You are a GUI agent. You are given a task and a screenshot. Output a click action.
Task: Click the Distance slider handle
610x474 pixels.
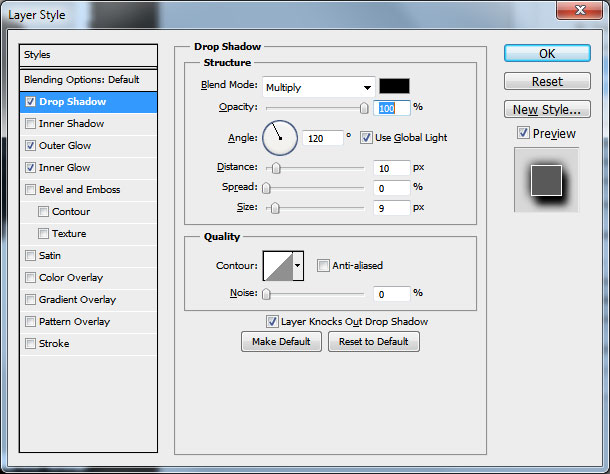(x=276, y=168)
